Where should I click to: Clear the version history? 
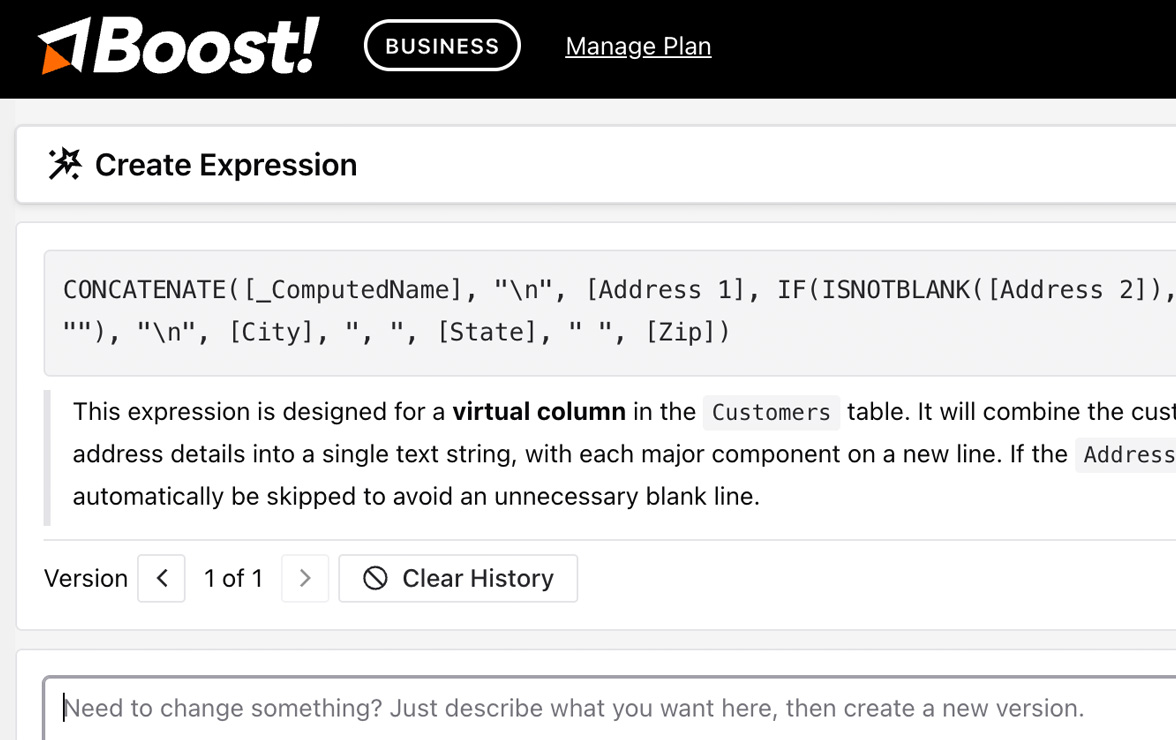458,578
